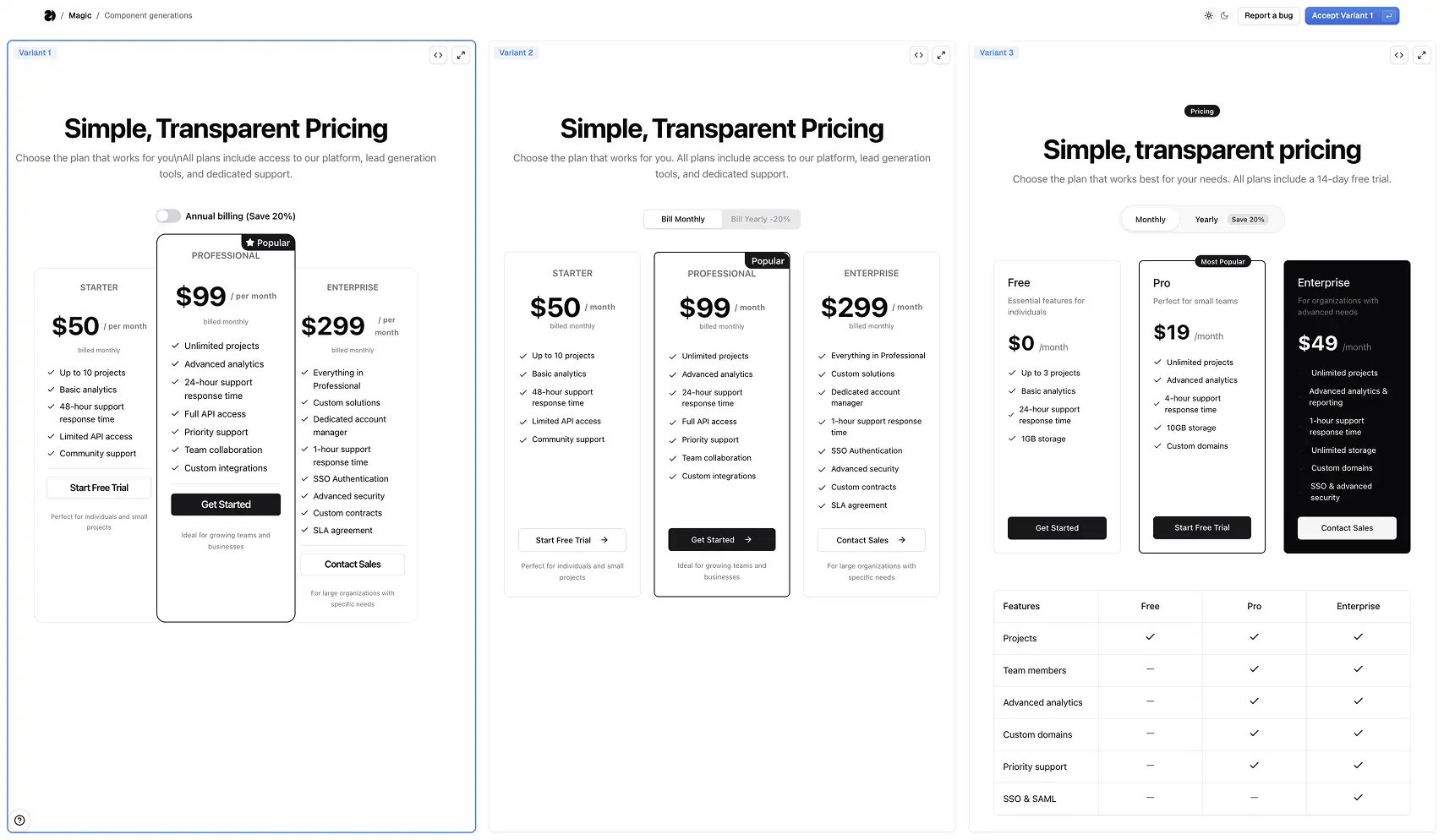Expand Variant 2 to fullscreen

(941, 55)
